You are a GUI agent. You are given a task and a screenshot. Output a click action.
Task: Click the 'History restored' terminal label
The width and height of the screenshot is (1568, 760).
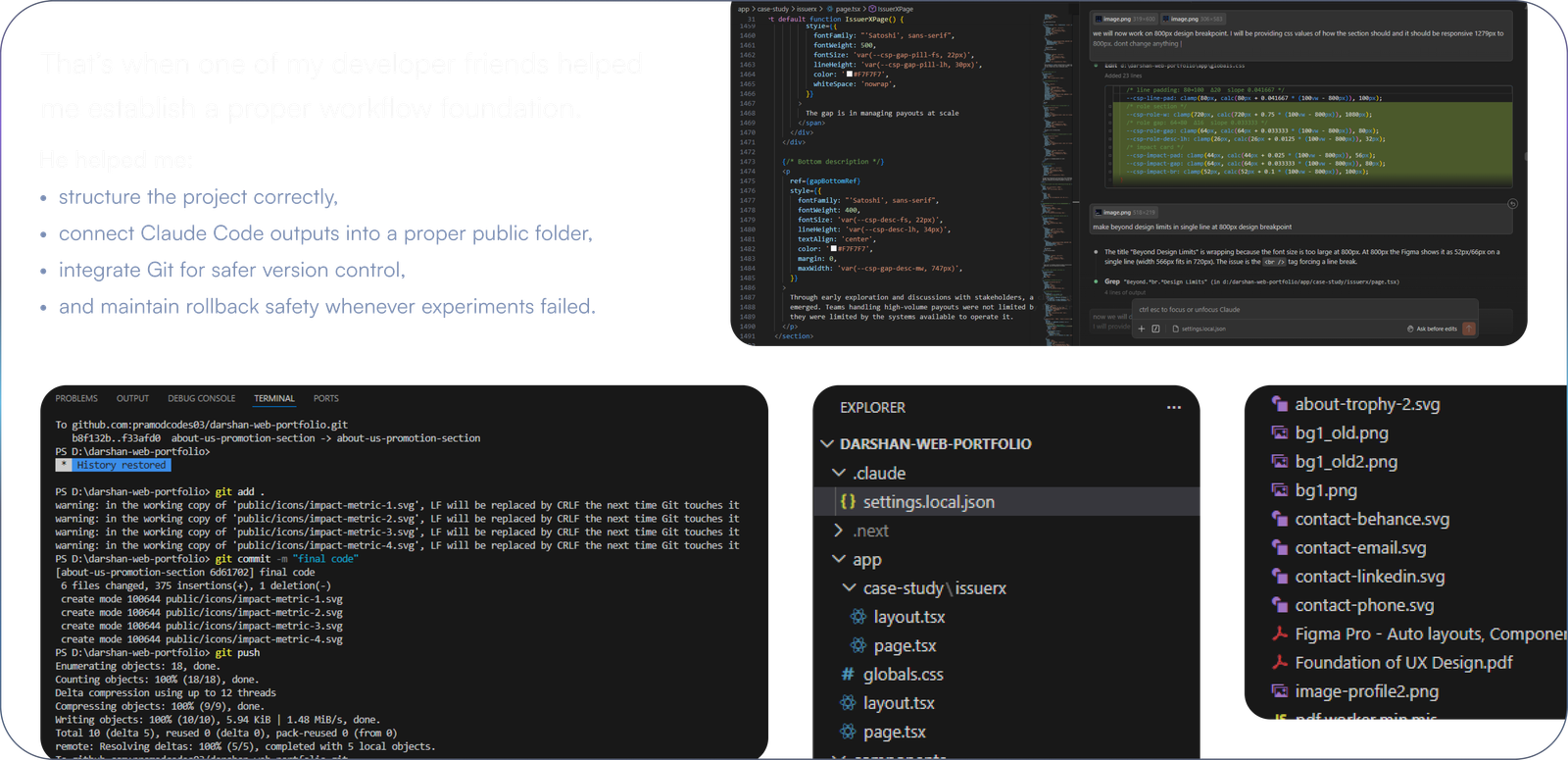[x=121, y=466]
